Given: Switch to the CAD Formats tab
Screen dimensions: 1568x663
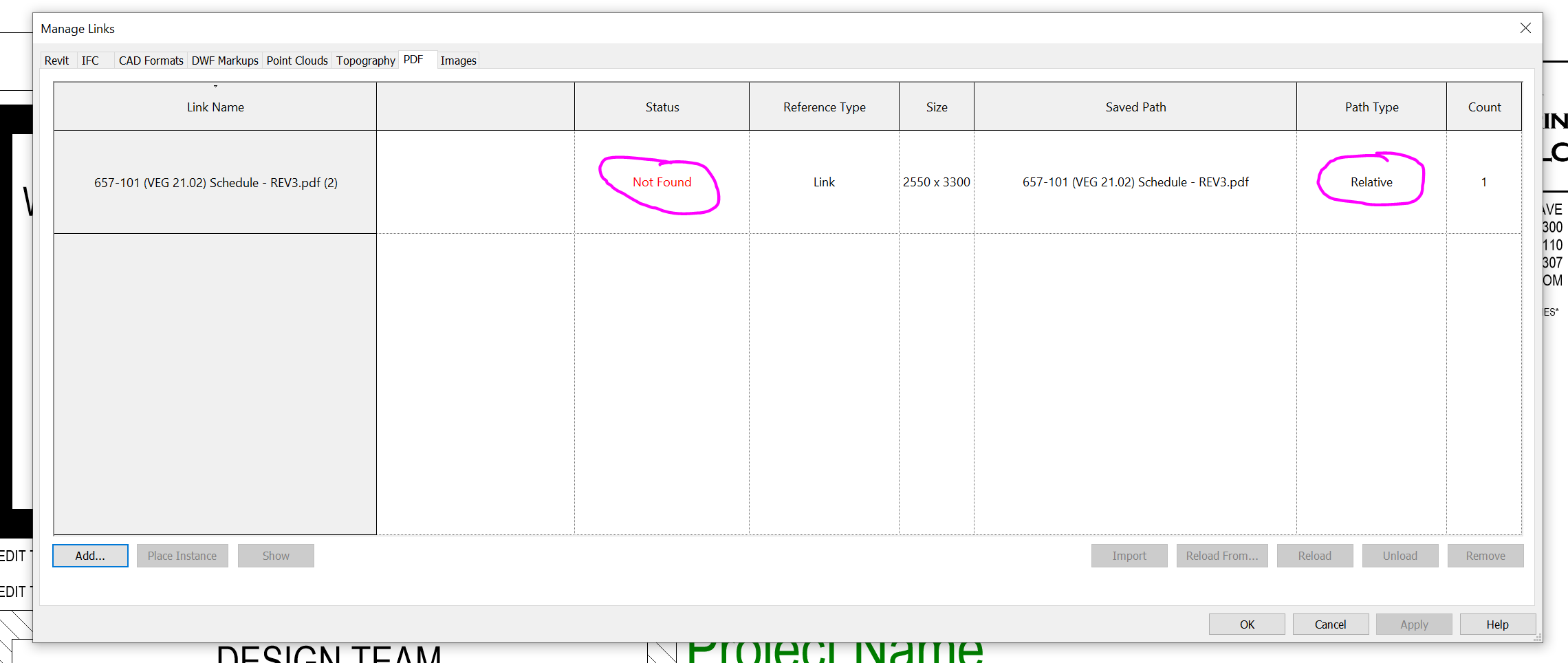Looking at the screenshot, I should (151, 61).
